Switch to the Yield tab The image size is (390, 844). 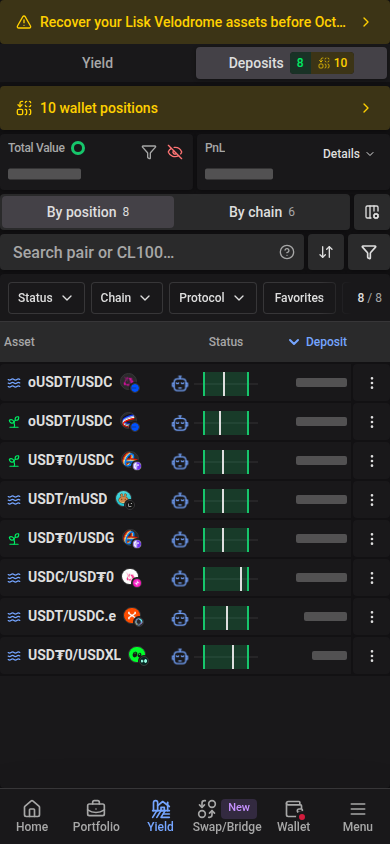[x=97, y=63]
